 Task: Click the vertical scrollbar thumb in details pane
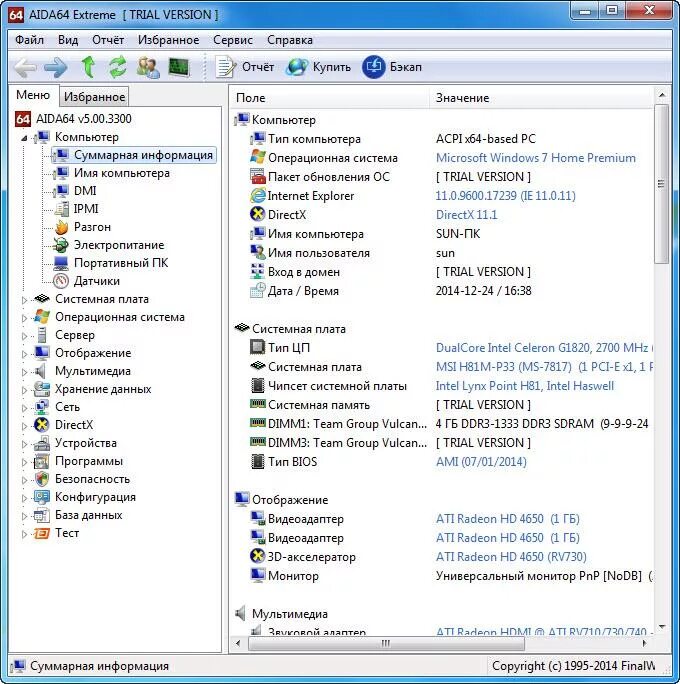click(x=662, y=184)
